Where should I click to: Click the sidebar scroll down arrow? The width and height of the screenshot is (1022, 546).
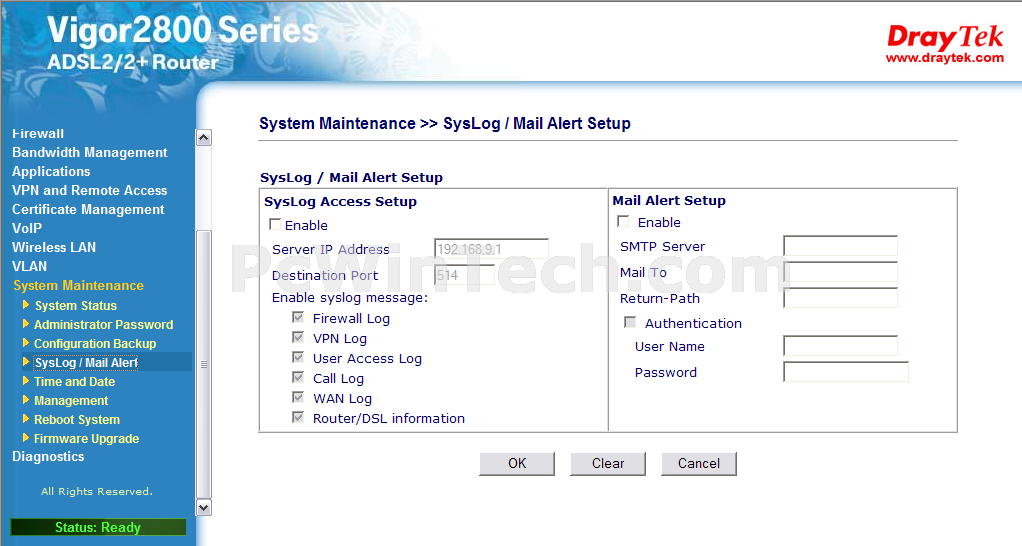coord(203,508)
